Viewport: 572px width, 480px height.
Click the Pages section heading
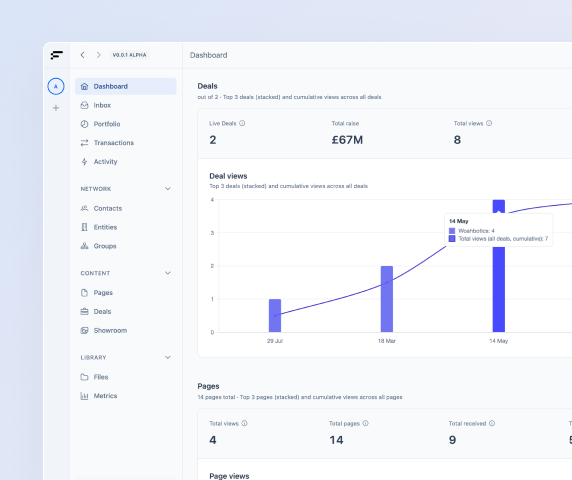pos(208,386)
